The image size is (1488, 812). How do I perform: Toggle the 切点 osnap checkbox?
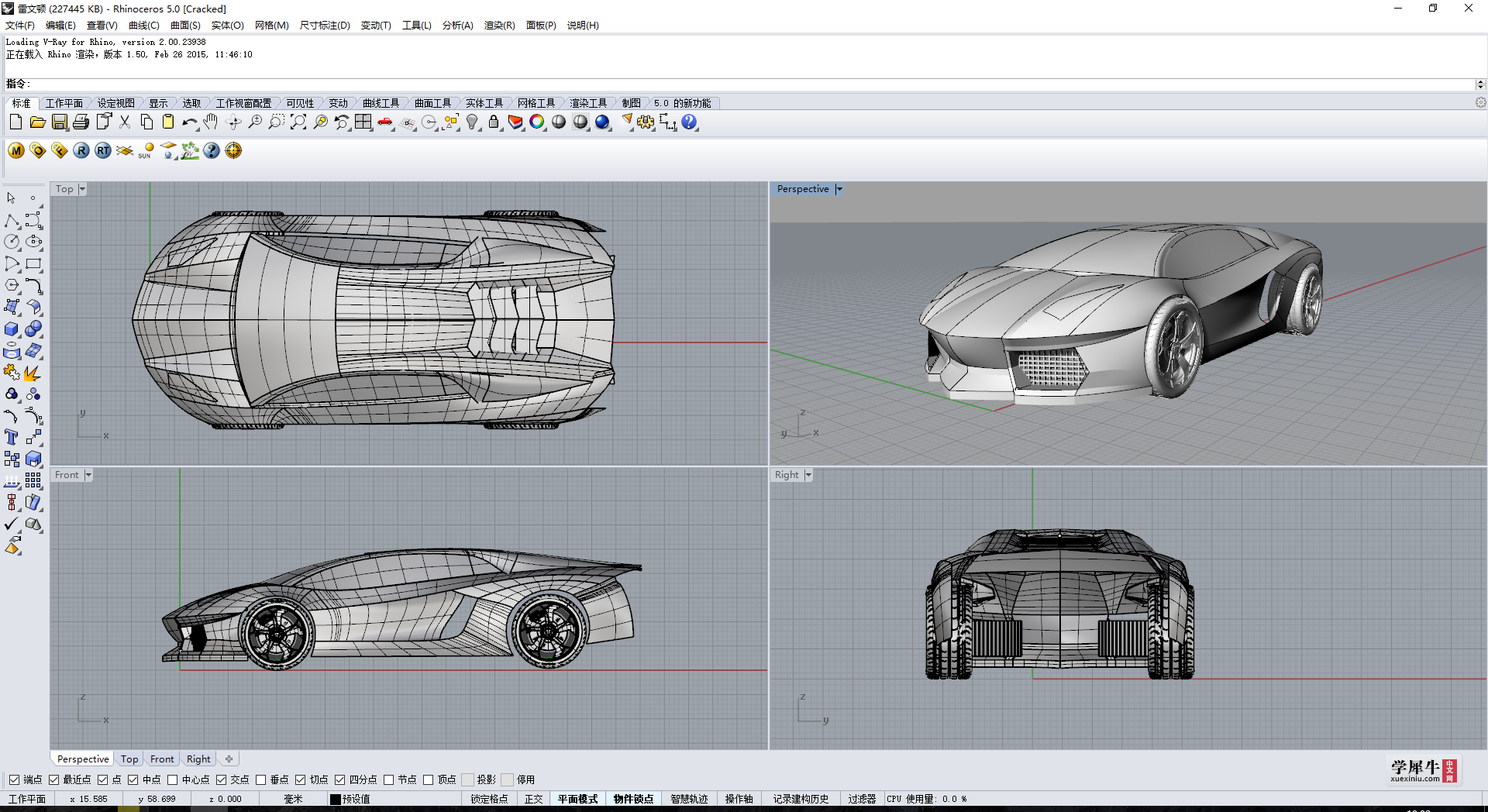pos(300,779)
